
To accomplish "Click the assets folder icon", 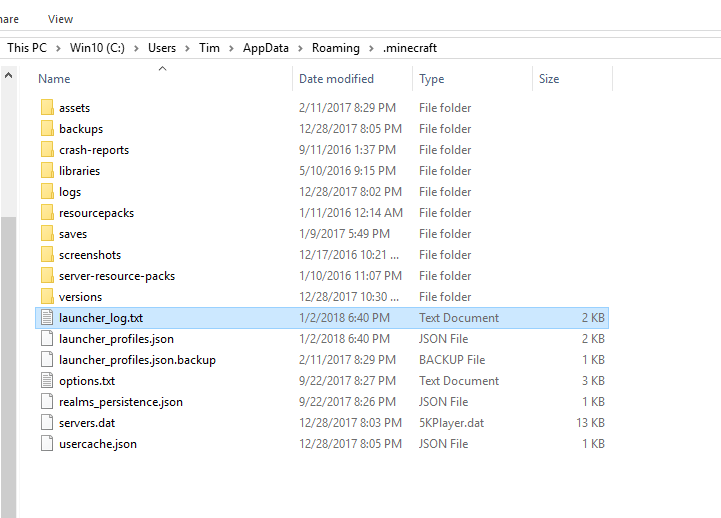I will pyautogui.click(x=46, y=108).
